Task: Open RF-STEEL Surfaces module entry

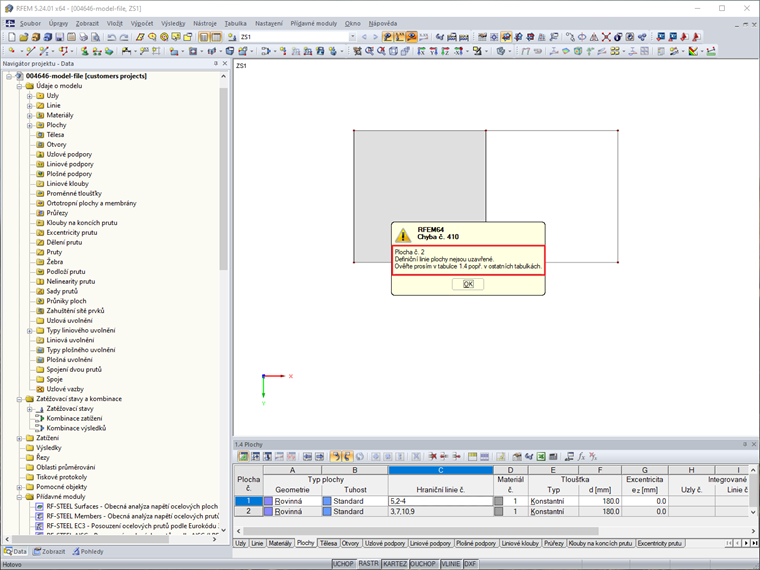Action: [x=132, y=506]
